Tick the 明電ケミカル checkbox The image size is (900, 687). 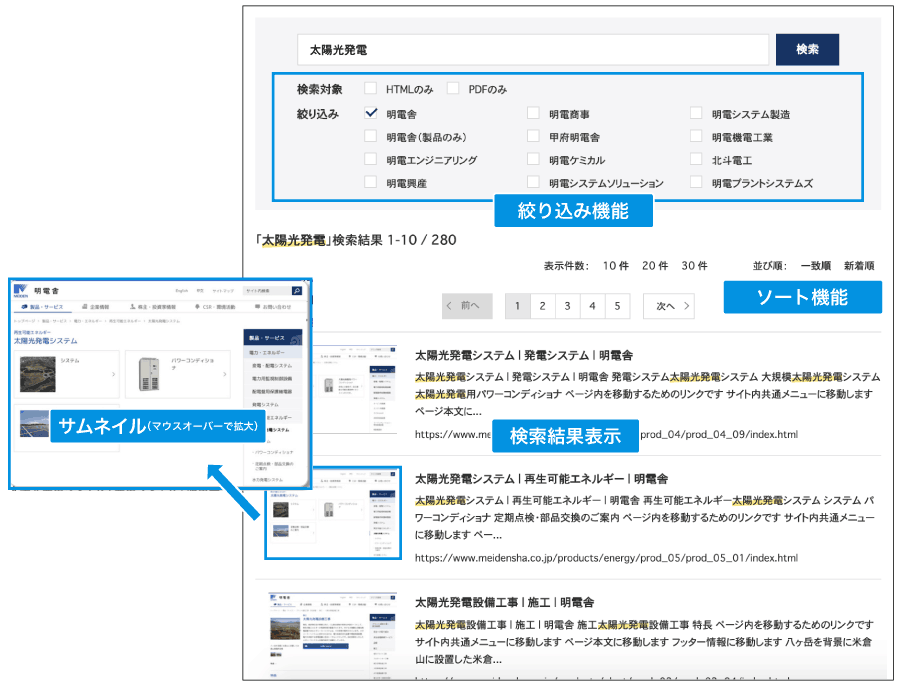coord(533,160)
